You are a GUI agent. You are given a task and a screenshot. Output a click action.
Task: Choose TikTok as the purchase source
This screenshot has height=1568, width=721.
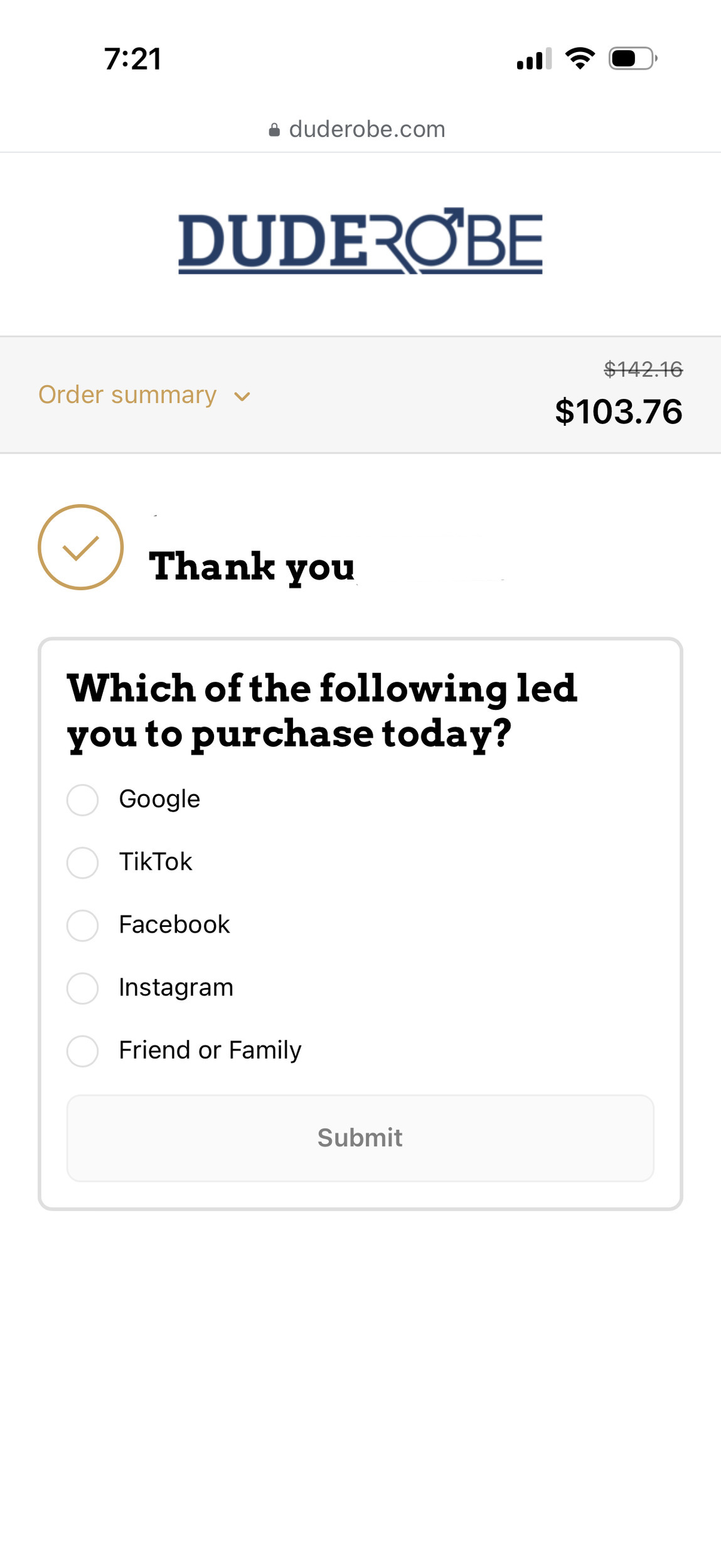[x=83, y=862]
